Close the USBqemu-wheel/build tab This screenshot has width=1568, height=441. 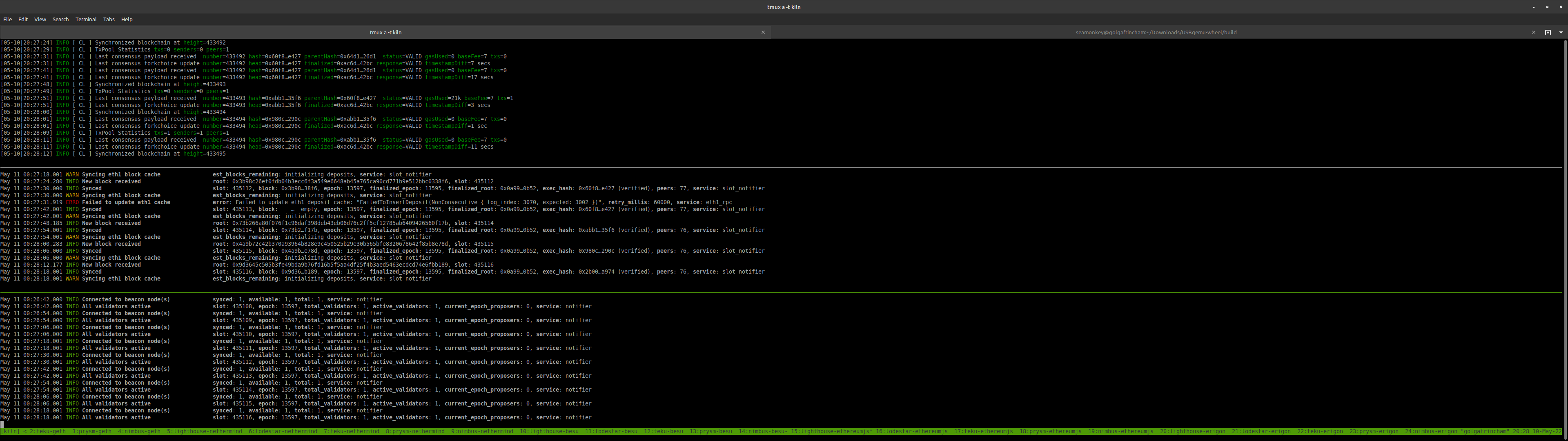[1533, 32]
